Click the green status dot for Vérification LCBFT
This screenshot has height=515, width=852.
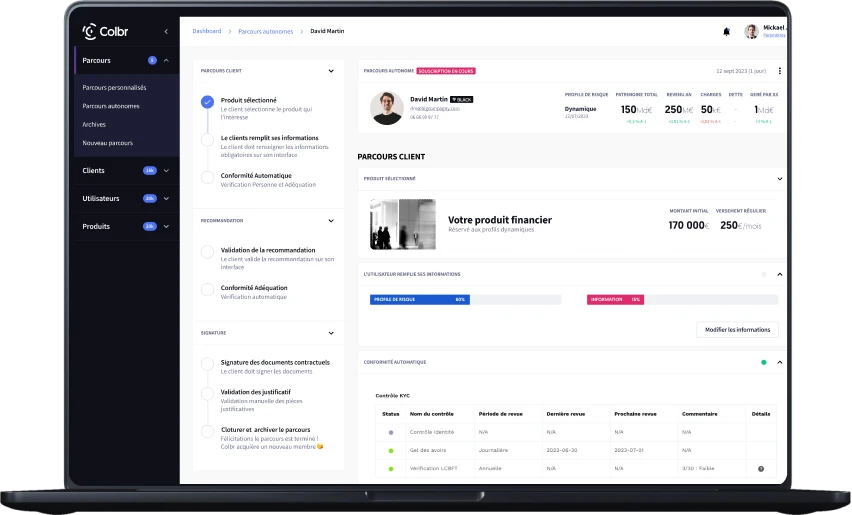click(x=391, y=468)
